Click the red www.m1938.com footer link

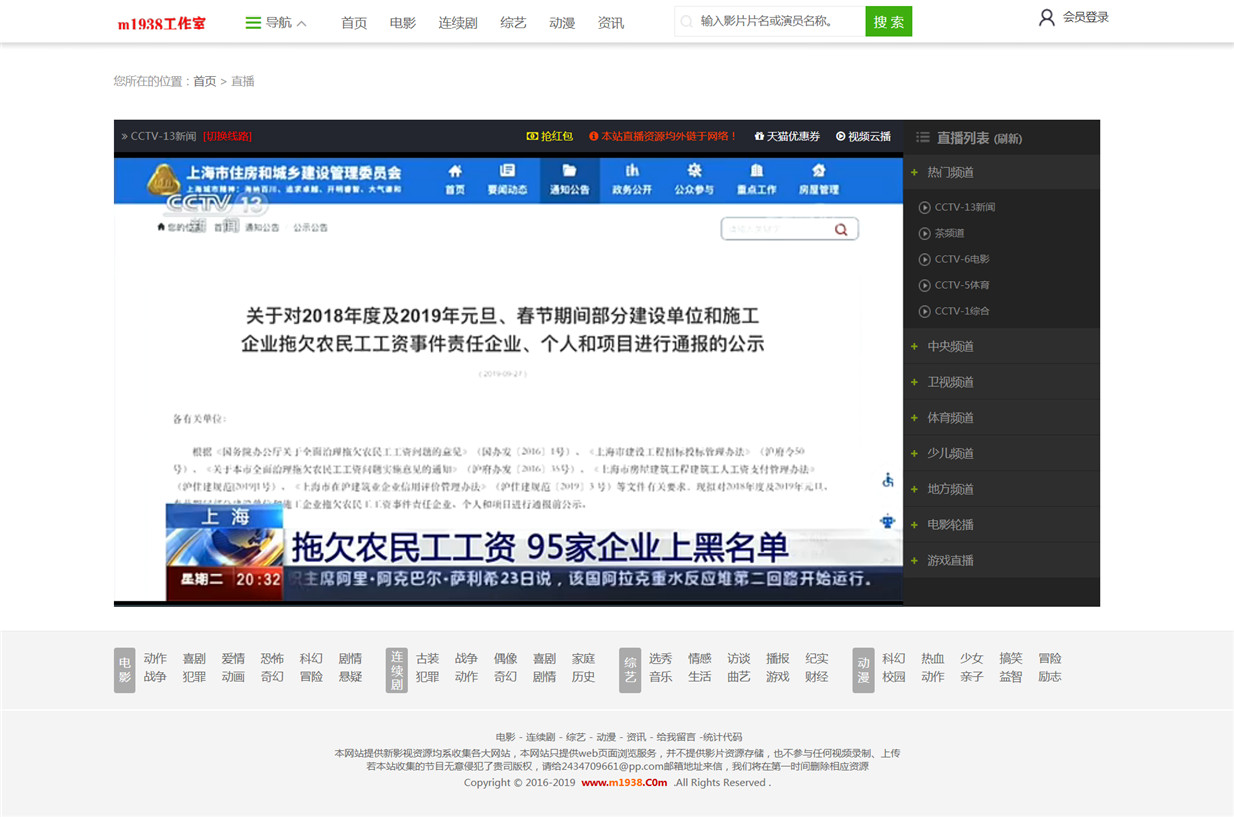tap(624, 783)
